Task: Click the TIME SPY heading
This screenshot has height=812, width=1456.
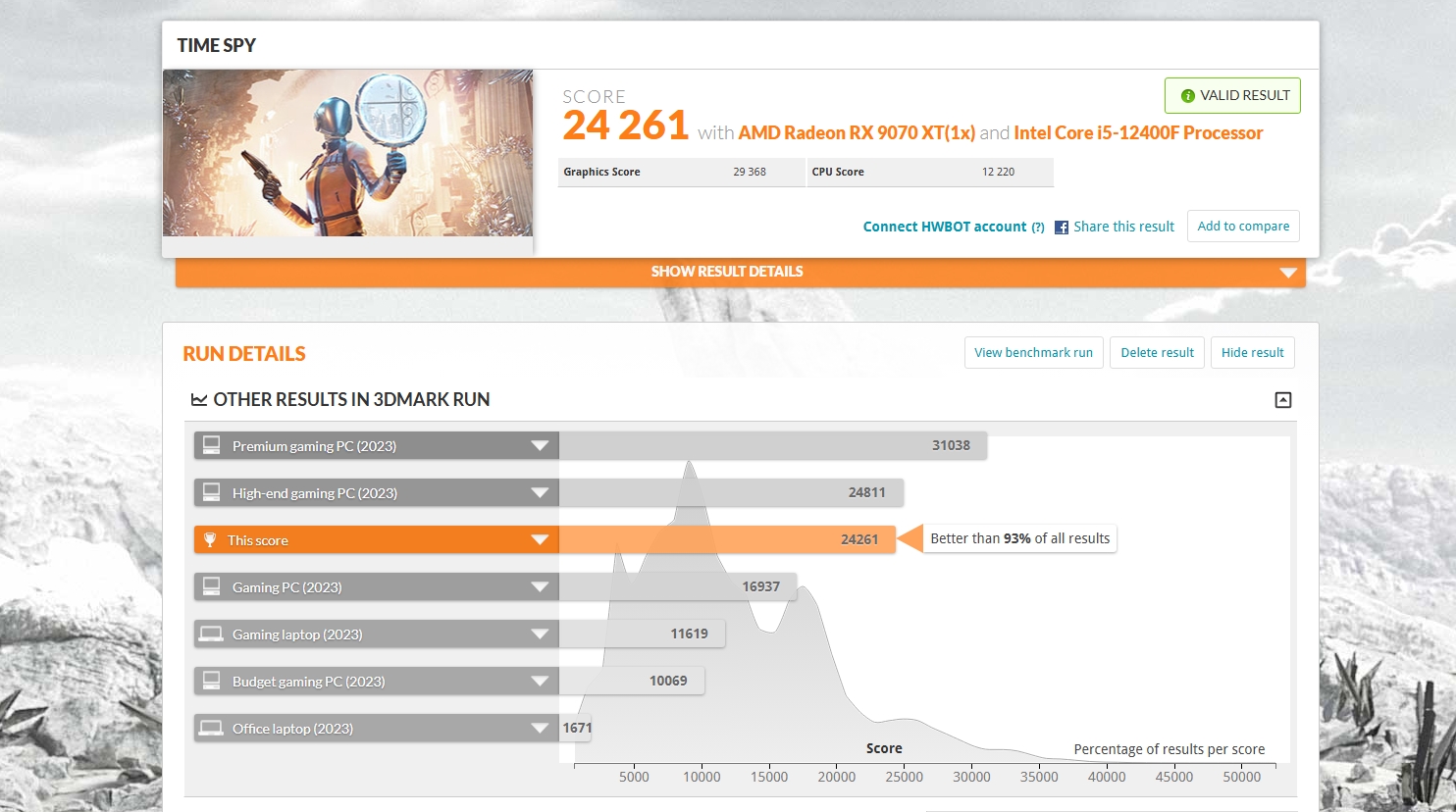Action: pyautogui.click(x=217, y=45)
